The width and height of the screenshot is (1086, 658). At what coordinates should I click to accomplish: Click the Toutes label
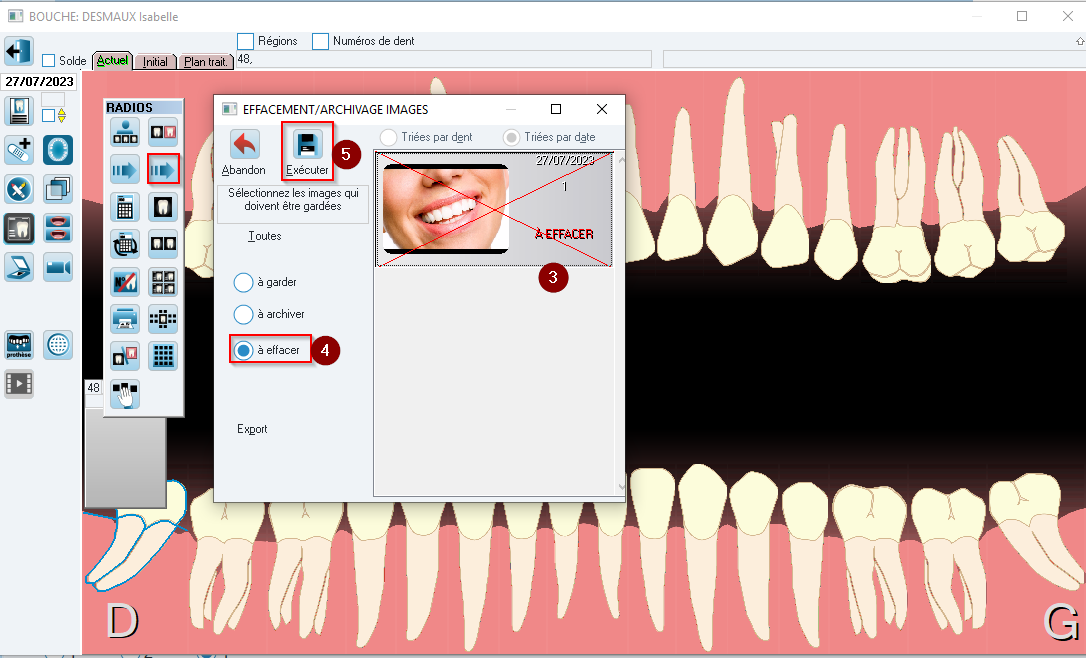pos(265,236)
